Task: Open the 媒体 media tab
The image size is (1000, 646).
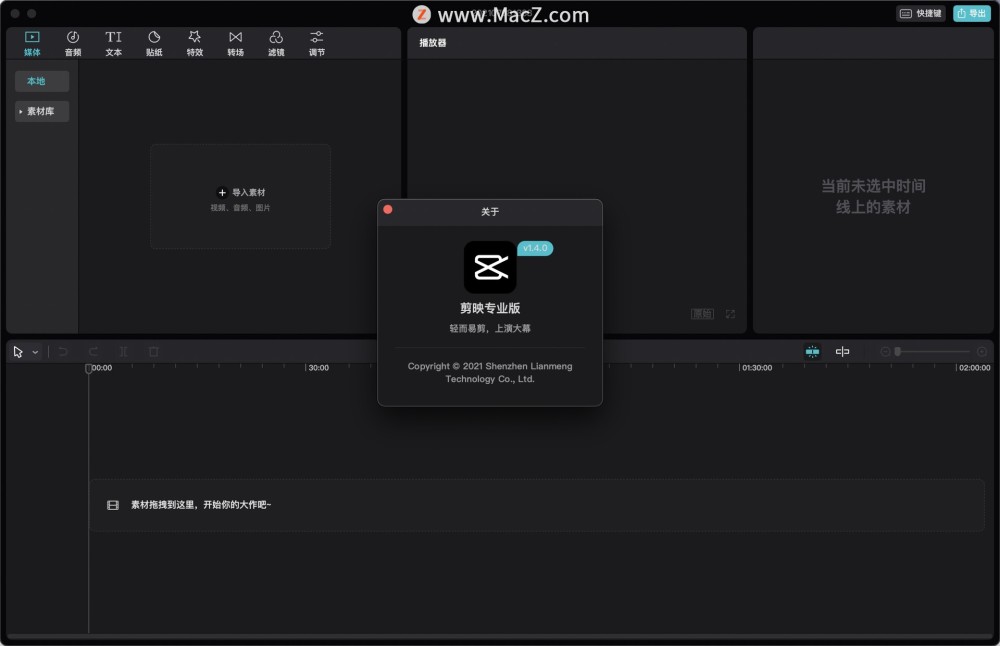Action: (x=32, y=43)
